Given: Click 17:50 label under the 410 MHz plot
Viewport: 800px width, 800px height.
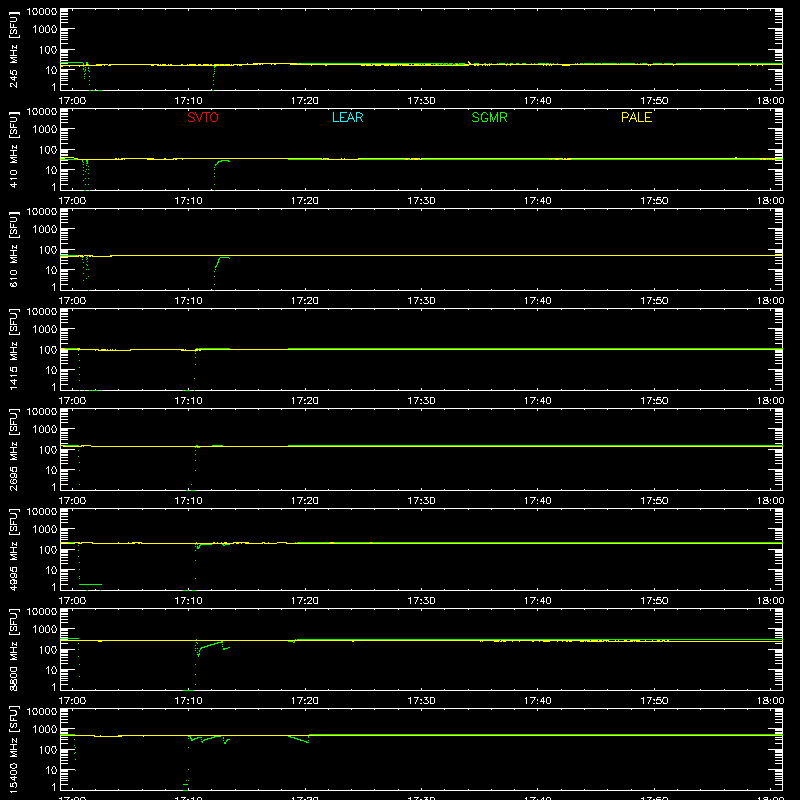Looking at the screenshot, I should point(654,201).
